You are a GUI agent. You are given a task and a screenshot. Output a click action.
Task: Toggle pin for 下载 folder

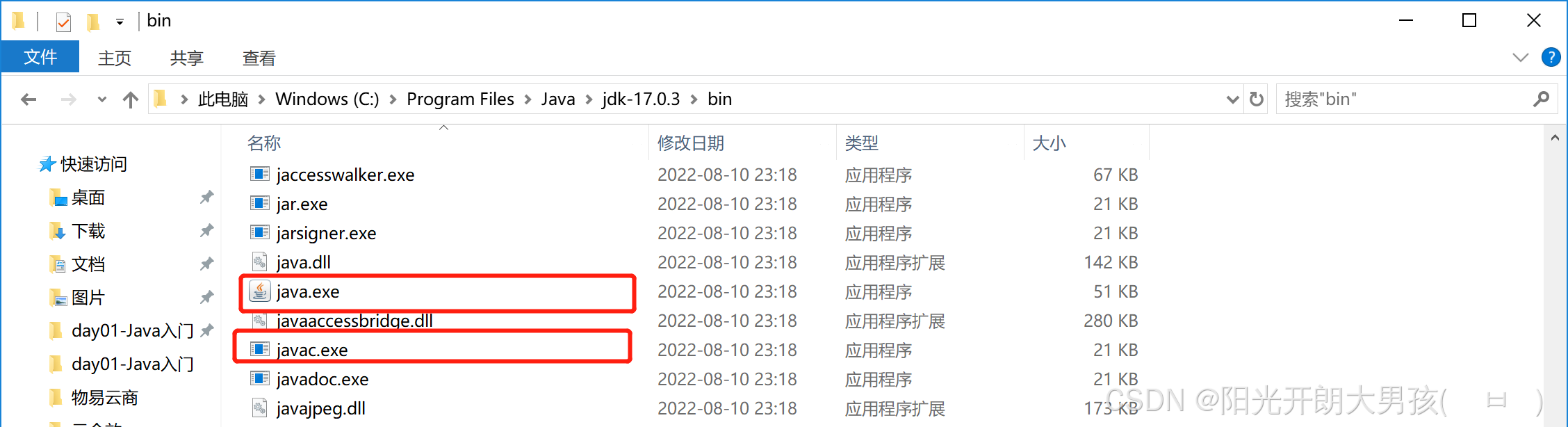tap(206, 231)
